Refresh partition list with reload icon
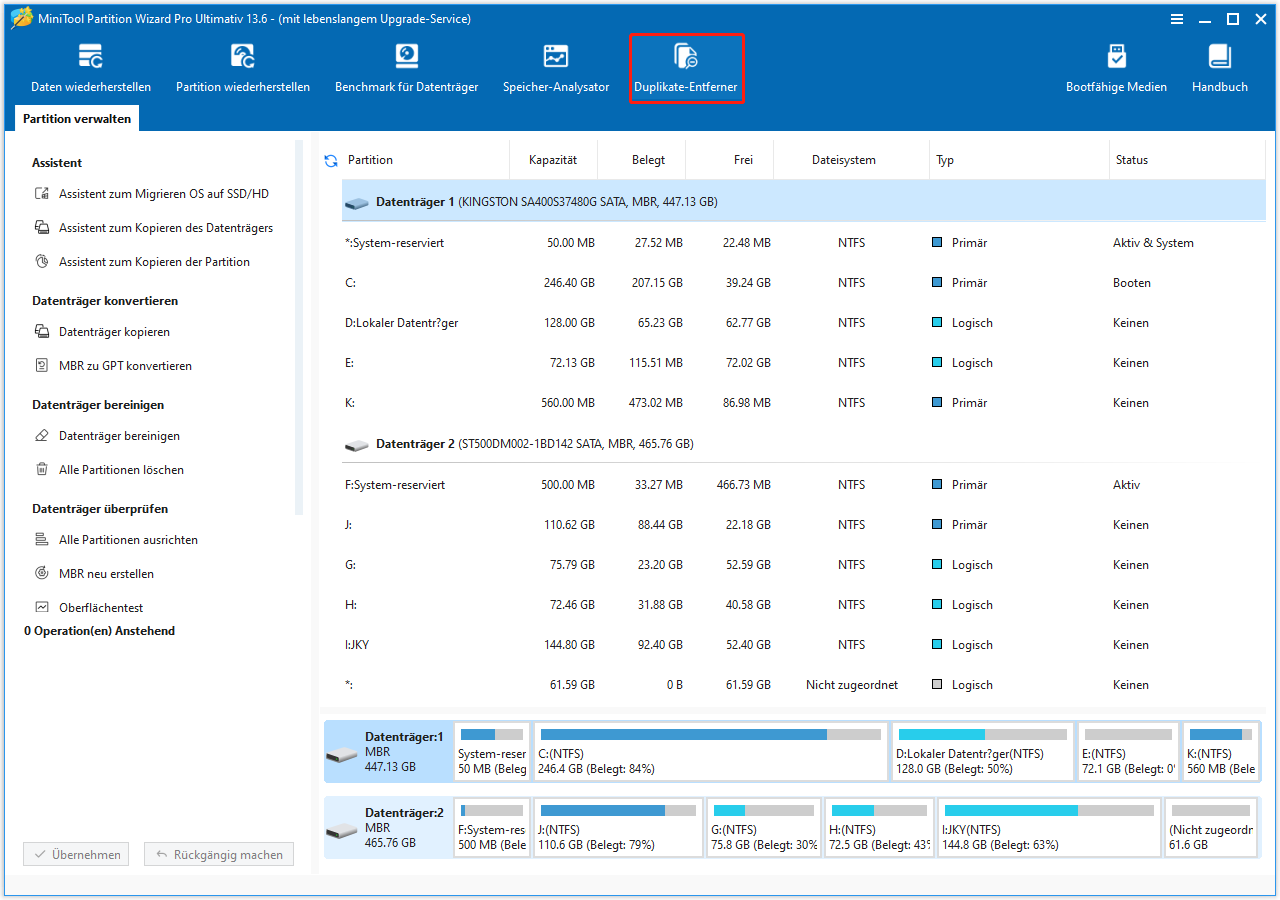This screenshot has height=900, width=1280. (331, 160)
